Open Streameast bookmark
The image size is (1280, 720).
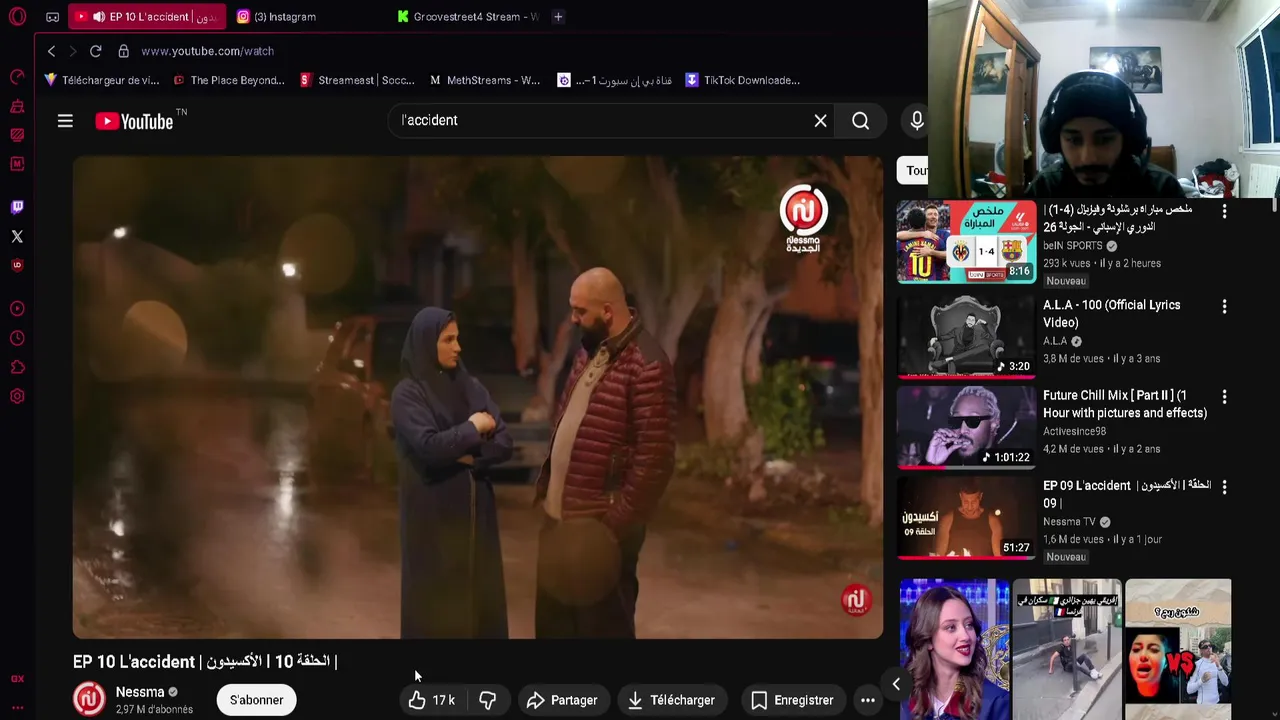357,80
